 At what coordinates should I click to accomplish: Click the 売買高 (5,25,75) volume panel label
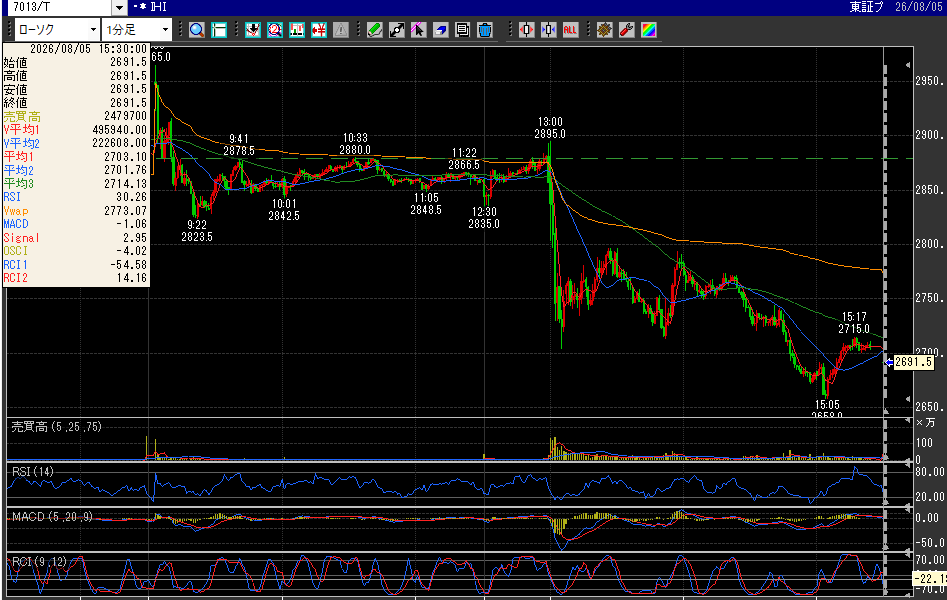[57, 427]
